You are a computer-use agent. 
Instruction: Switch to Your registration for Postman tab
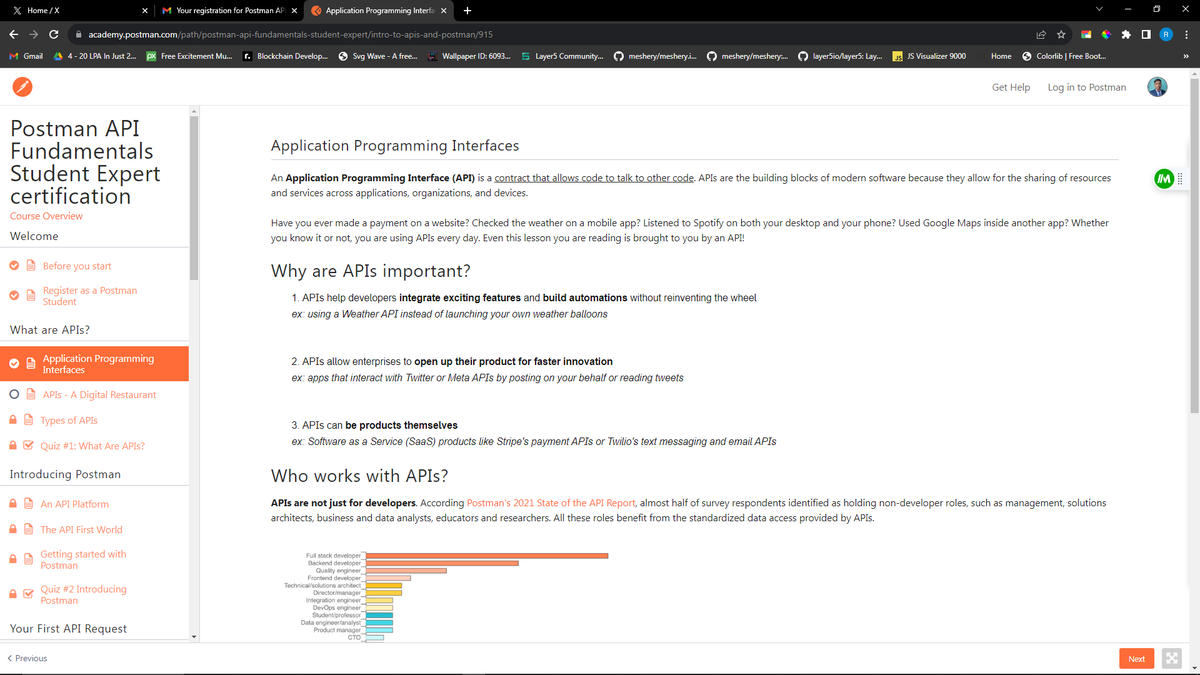[229, 10]
